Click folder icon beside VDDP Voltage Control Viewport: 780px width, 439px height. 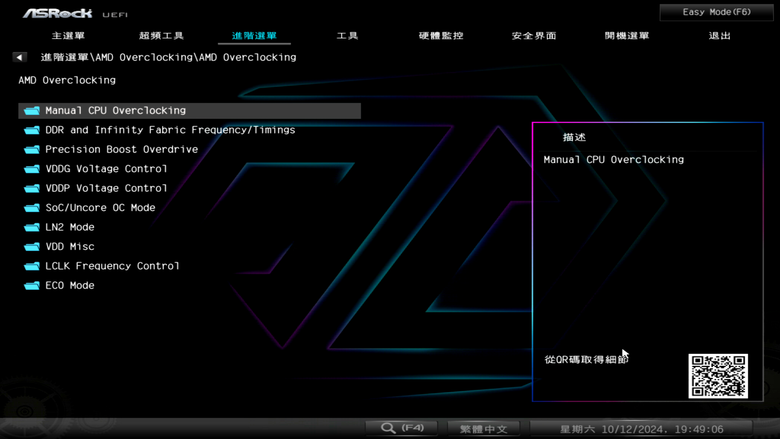[x=32, y=188]
